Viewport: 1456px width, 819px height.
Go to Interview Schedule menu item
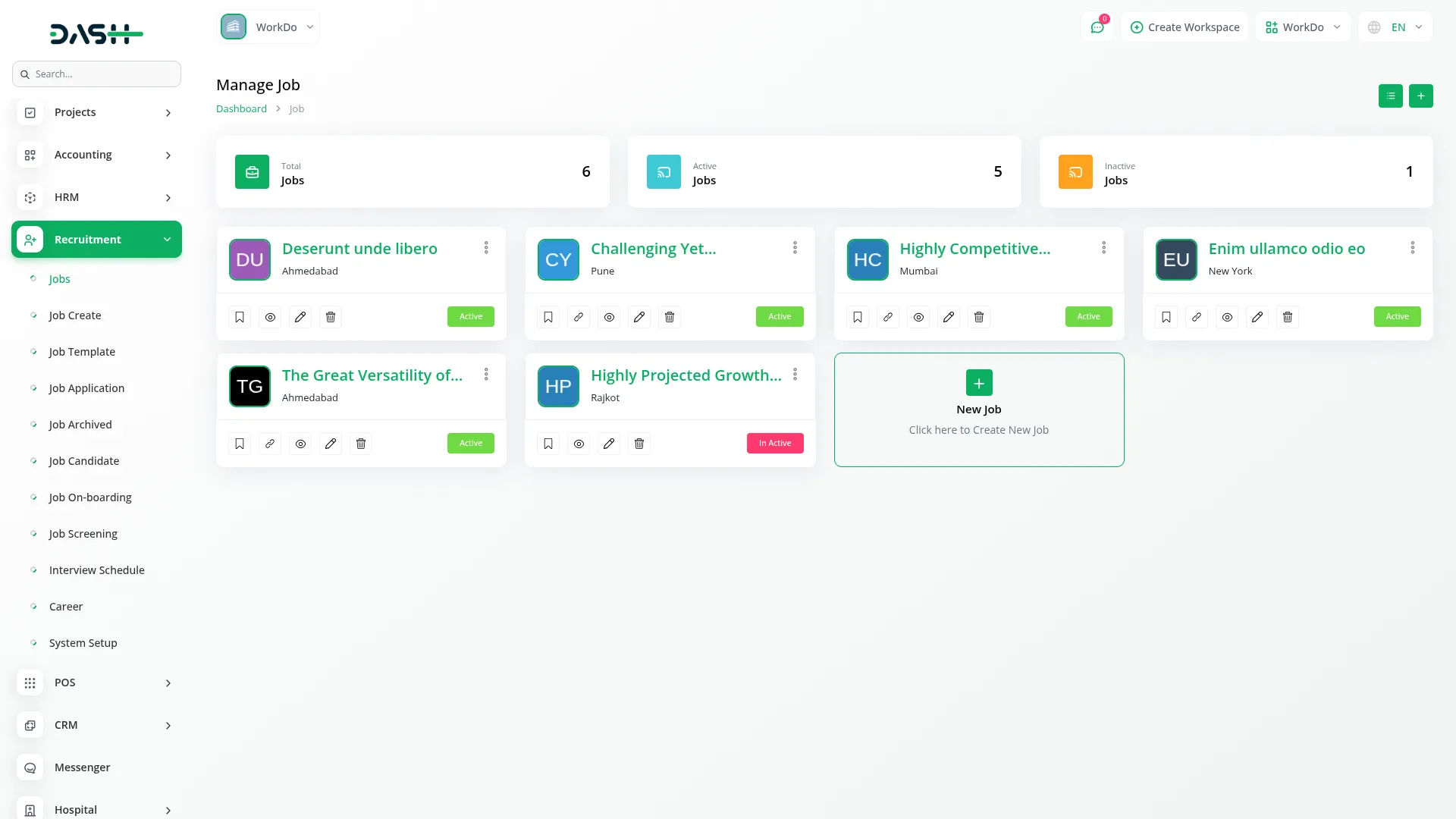click(x=96, y=570)
